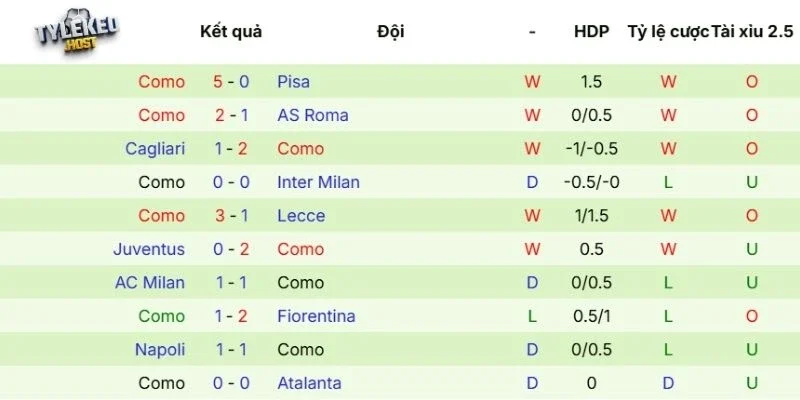The height and width of the screenshot is (400, 800).
Task: Click the Lecce team name
Action: (x=300, y=216)
